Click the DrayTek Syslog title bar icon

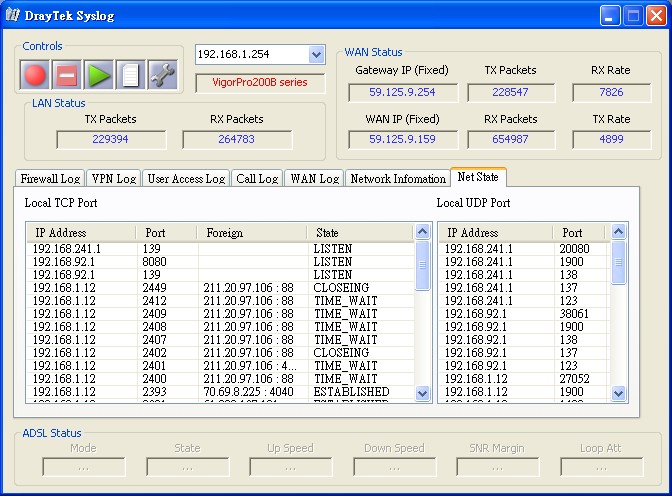[14, 16]
